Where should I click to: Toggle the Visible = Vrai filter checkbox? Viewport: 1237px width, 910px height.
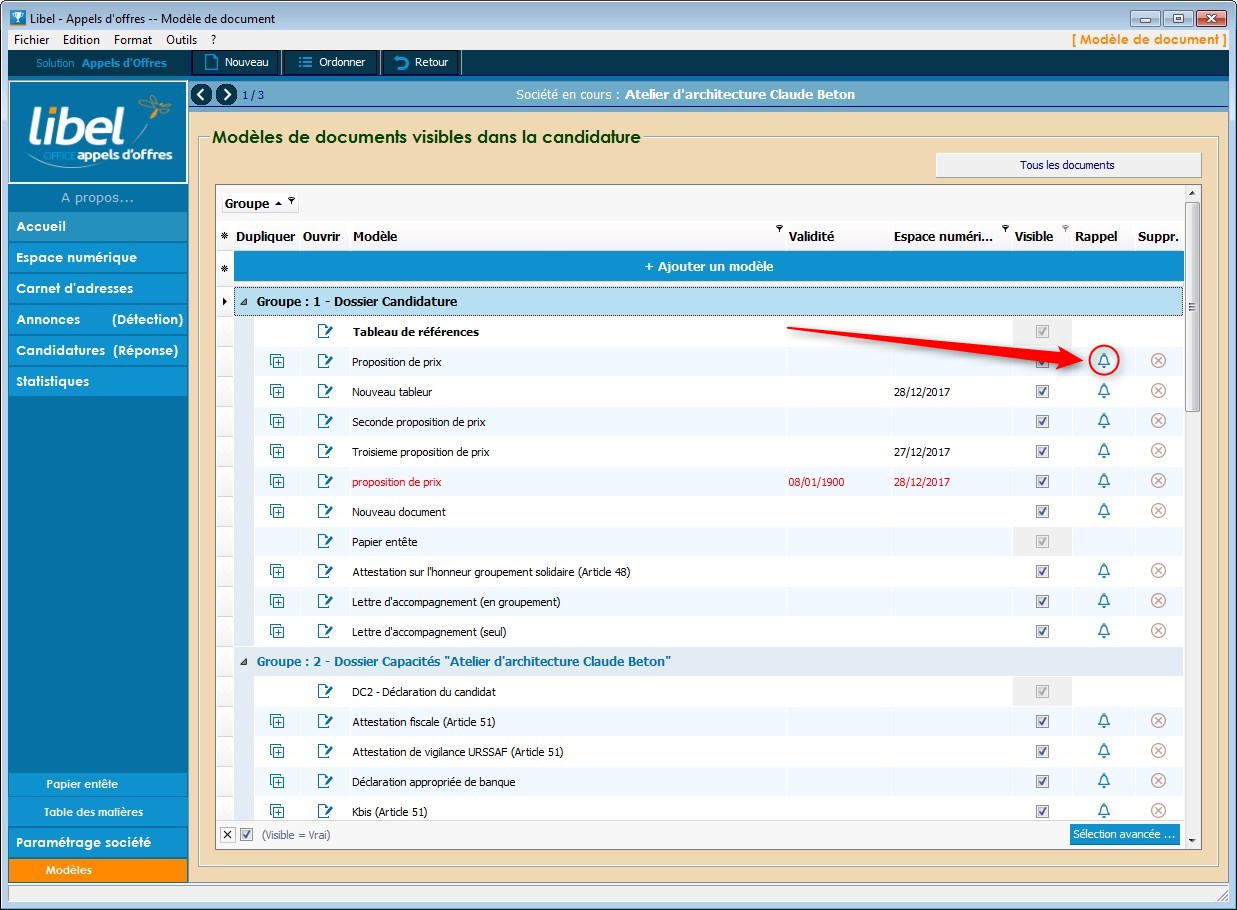click(x=247, y=835)
